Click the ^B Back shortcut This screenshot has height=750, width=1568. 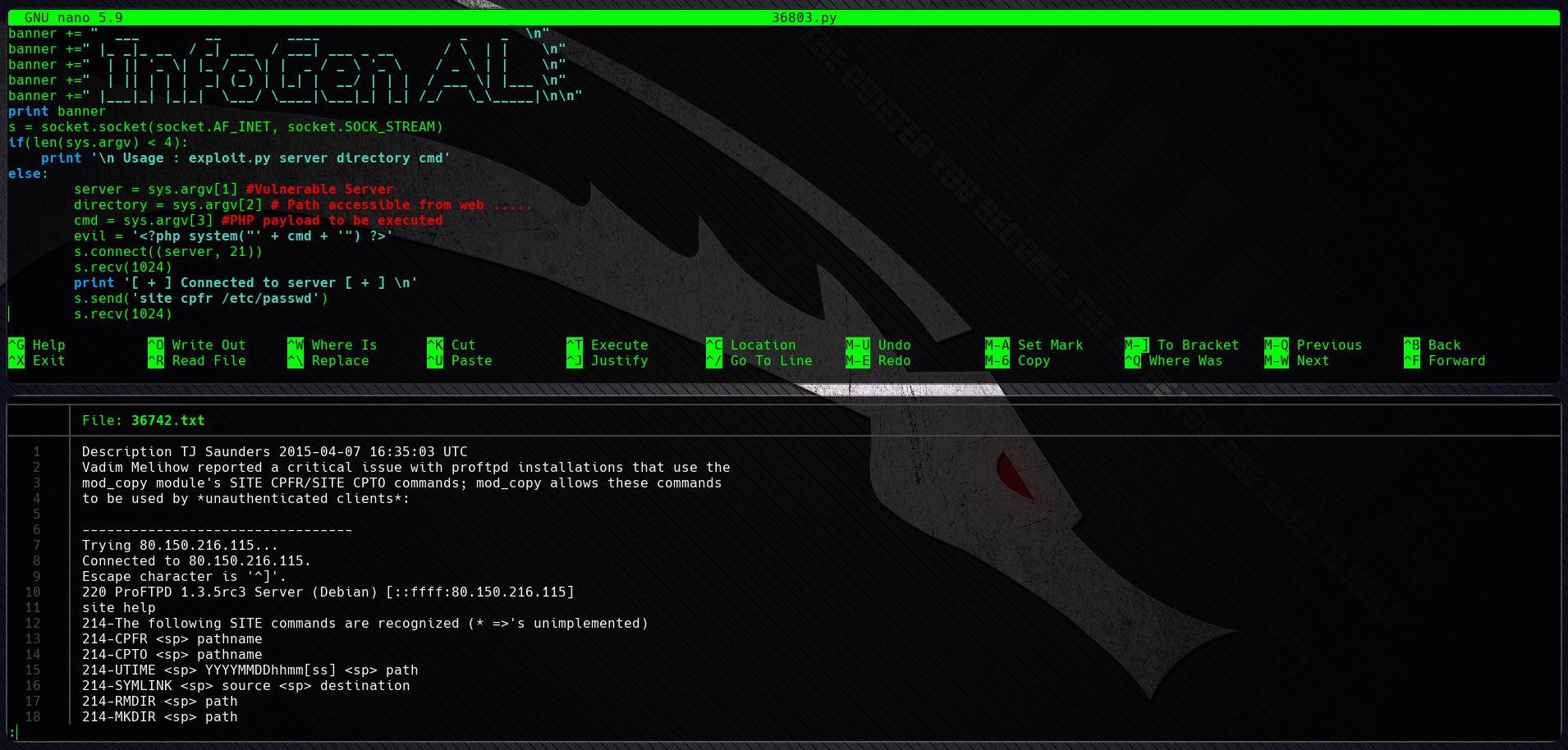click(1433, 345)
